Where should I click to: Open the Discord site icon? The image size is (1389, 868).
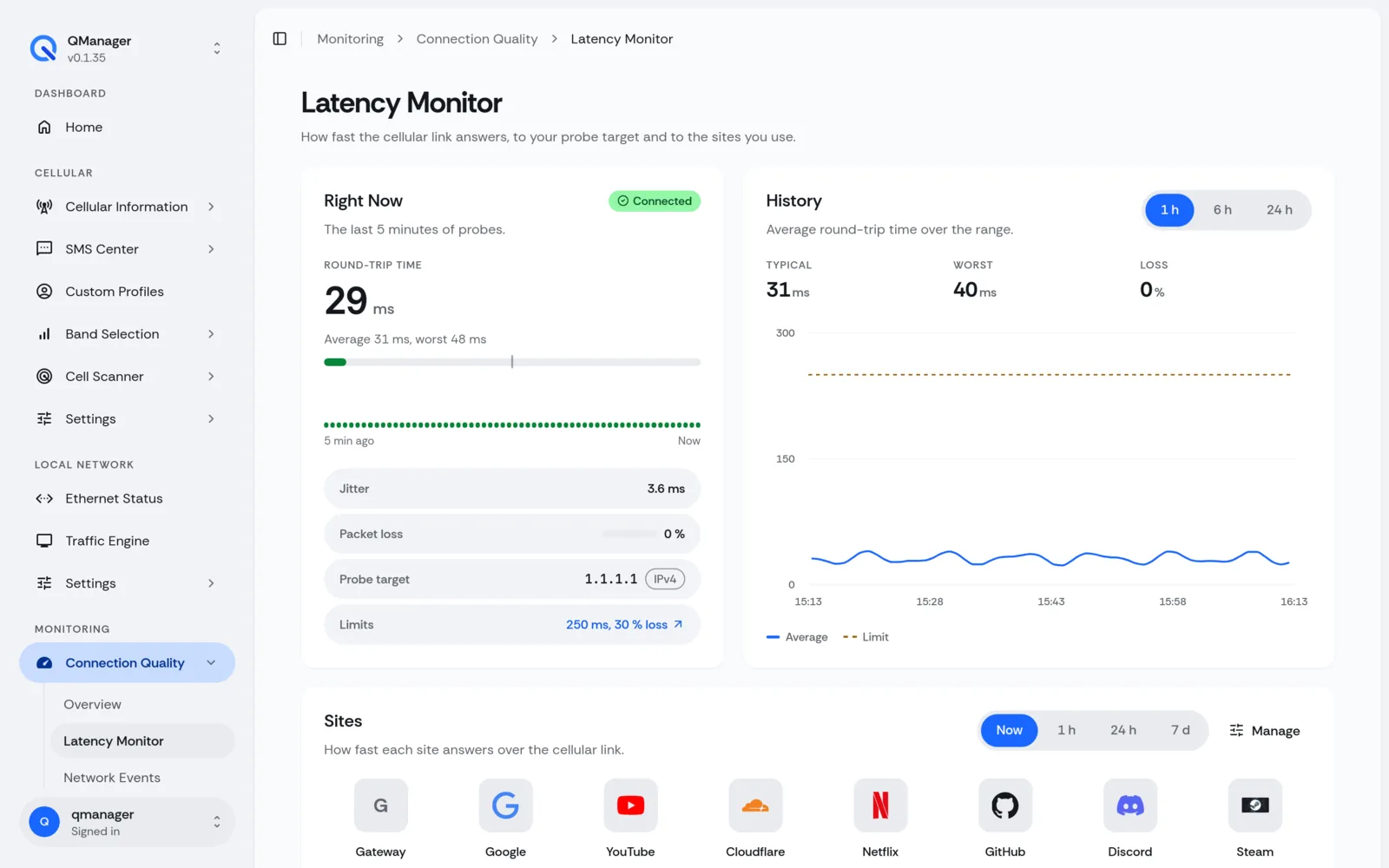[x=1130, y=806]
